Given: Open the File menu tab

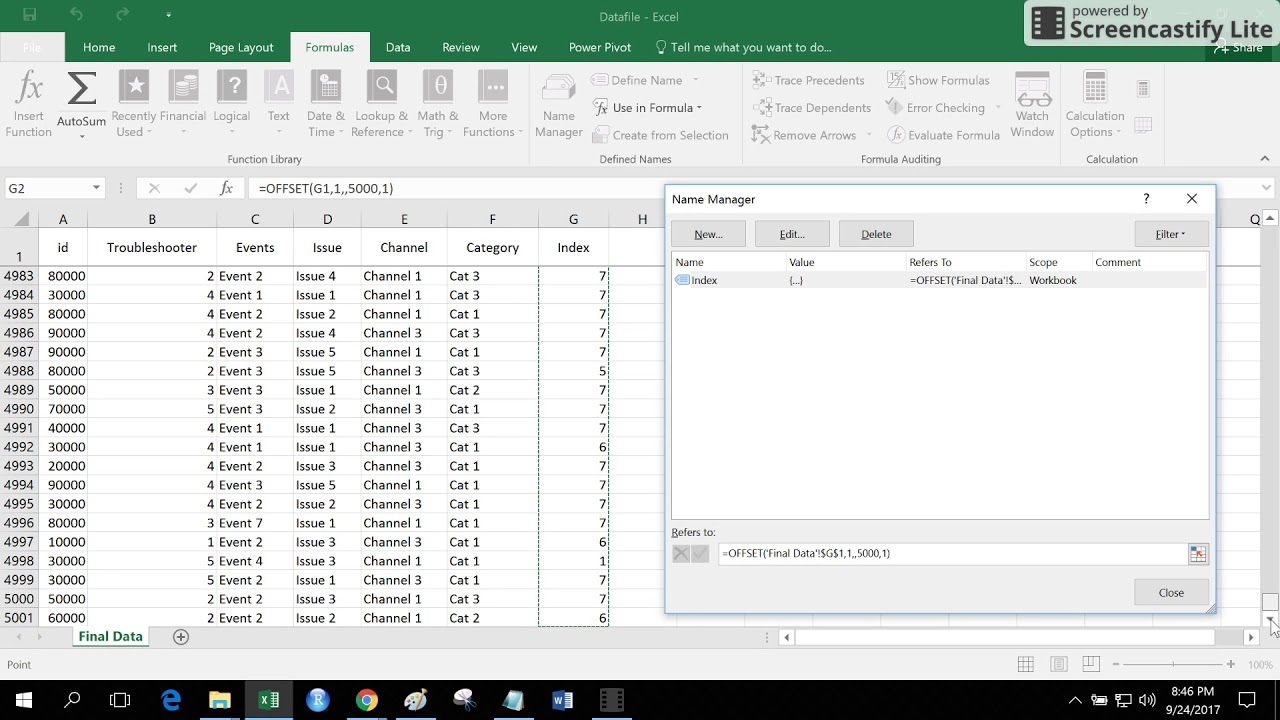Looking at the screenshot, I should (32, 47).
